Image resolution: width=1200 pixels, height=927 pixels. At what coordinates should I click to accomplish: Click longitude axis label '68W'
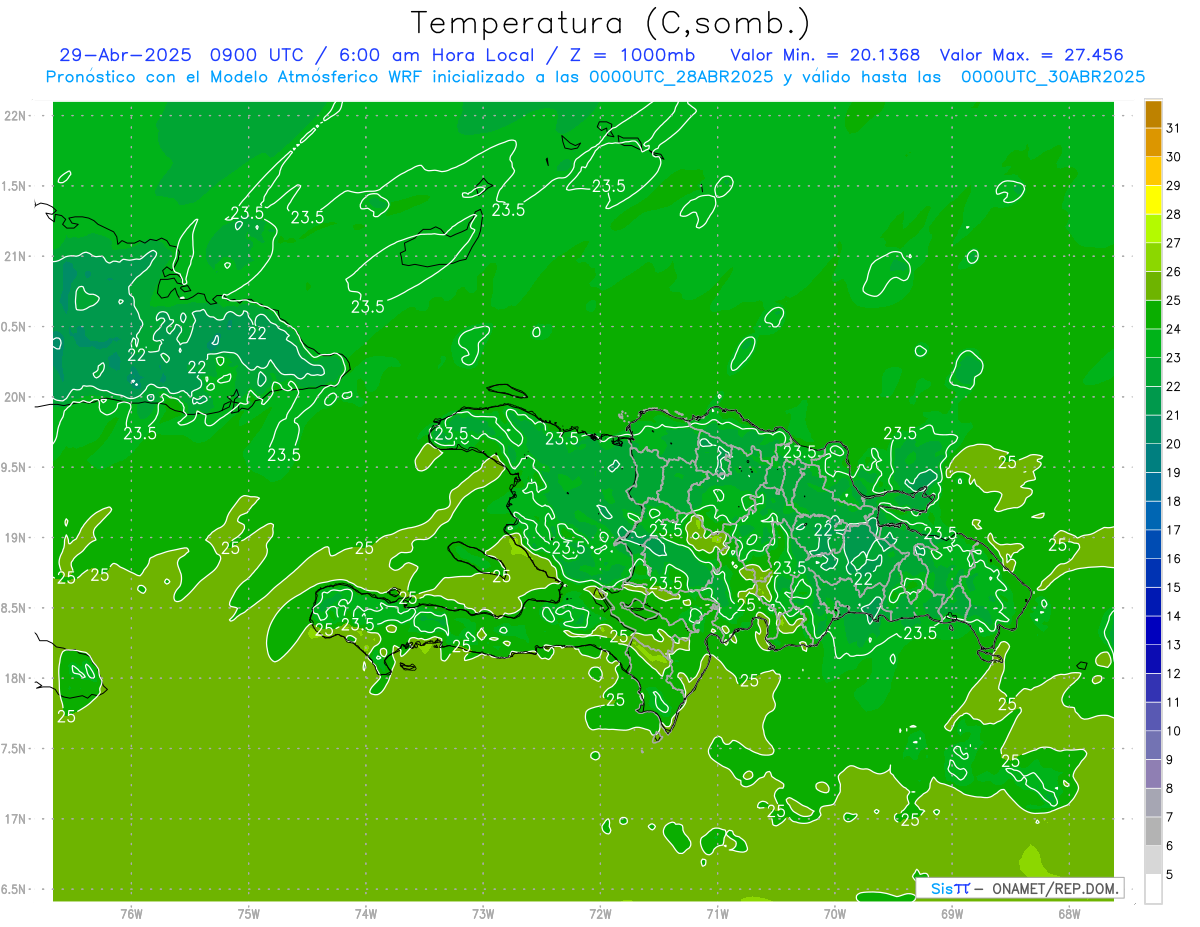[x=1069, y=913]
